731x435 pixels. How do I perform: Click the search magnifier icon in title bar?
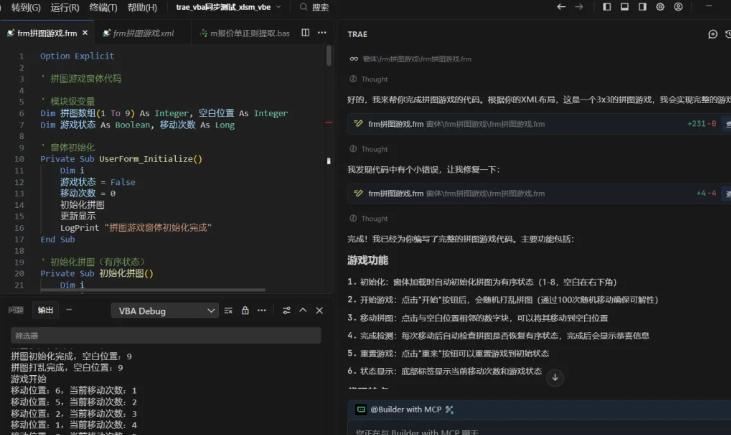303,7
